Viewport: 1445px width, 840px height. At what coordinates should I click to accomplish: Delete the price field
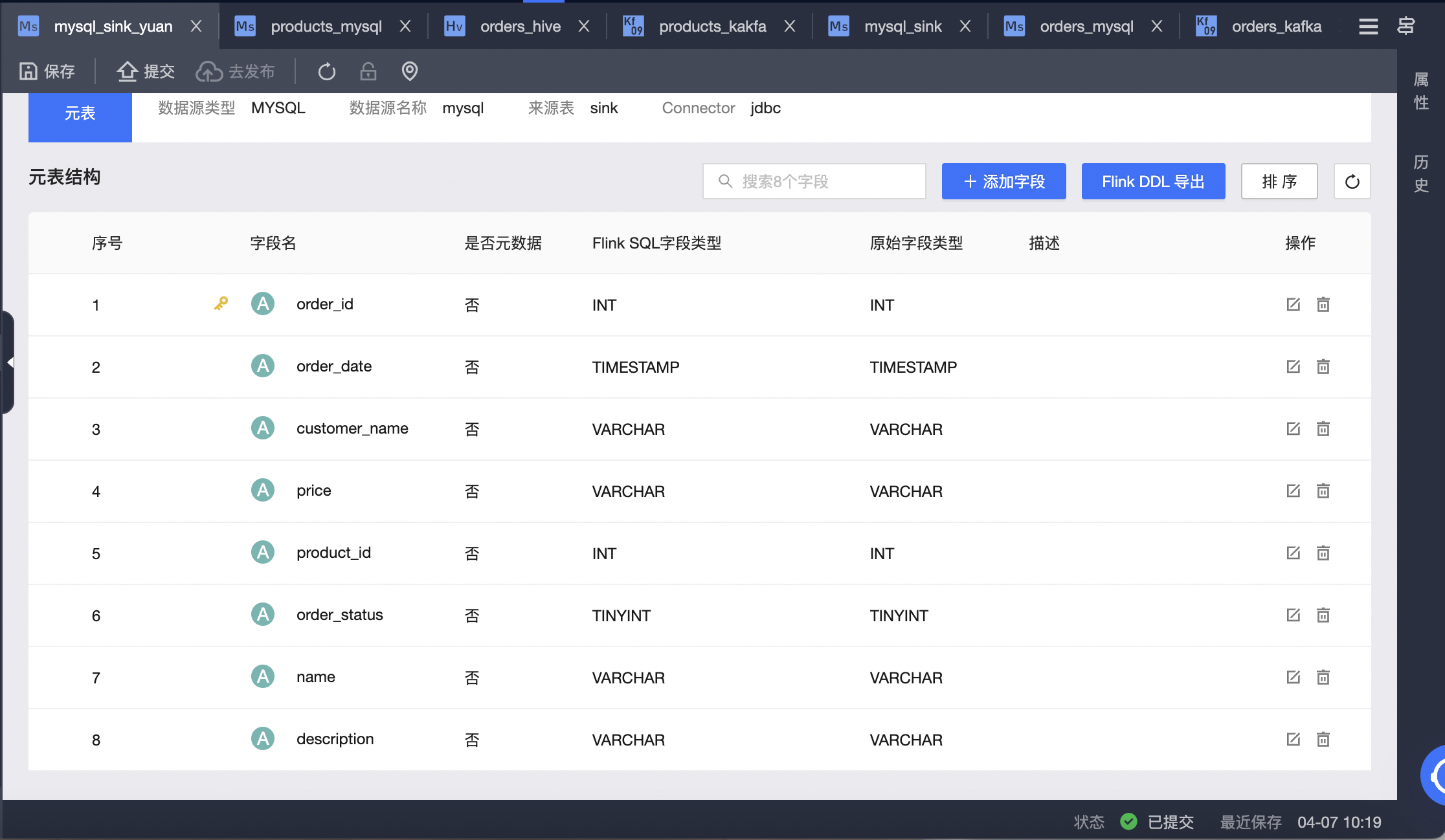point(1323,491)
